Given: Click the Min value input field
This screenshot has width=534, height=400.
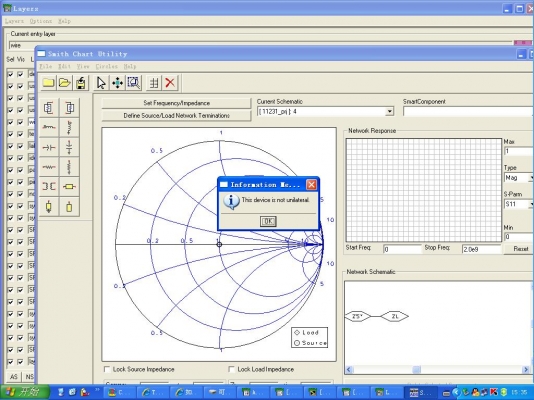Looking at the screenshot, I should [519, 237].
